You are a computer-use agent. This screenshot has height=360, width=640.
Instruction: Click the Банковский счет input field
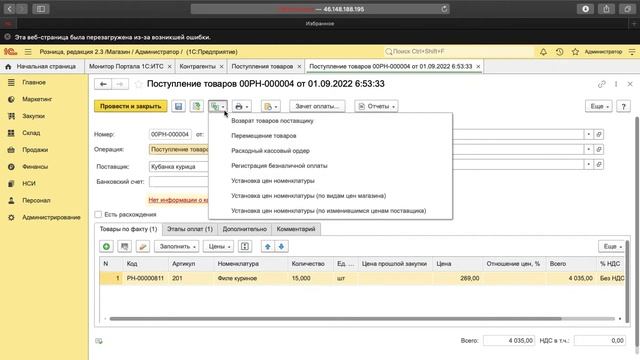coord(179,182)
